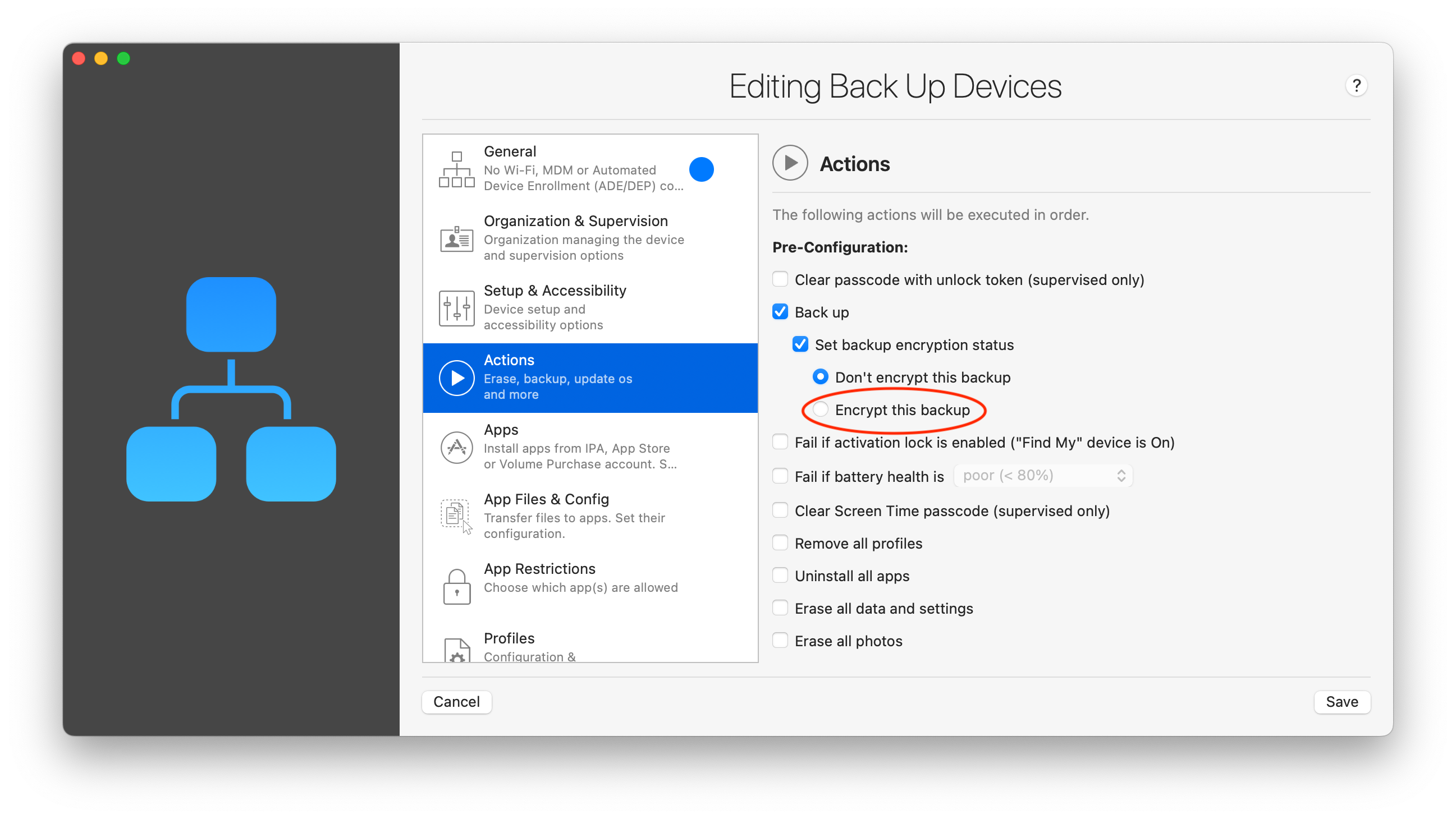Open the Profiles section
This screenshot has width=1456, height=819.
pos(565,644)
